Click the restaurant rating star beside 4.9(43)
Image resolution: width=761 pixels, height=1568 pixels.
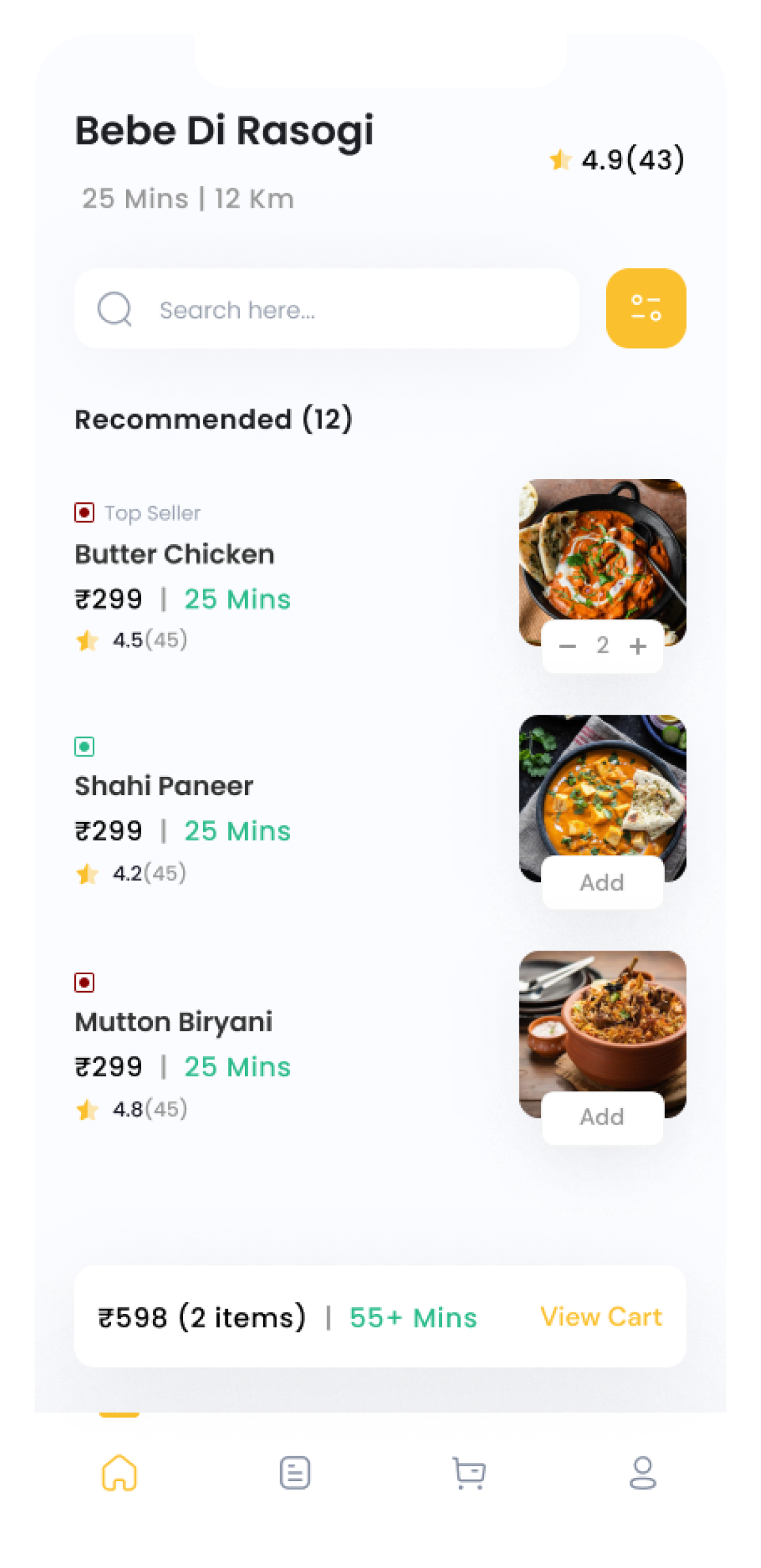[x=560, y=159]
